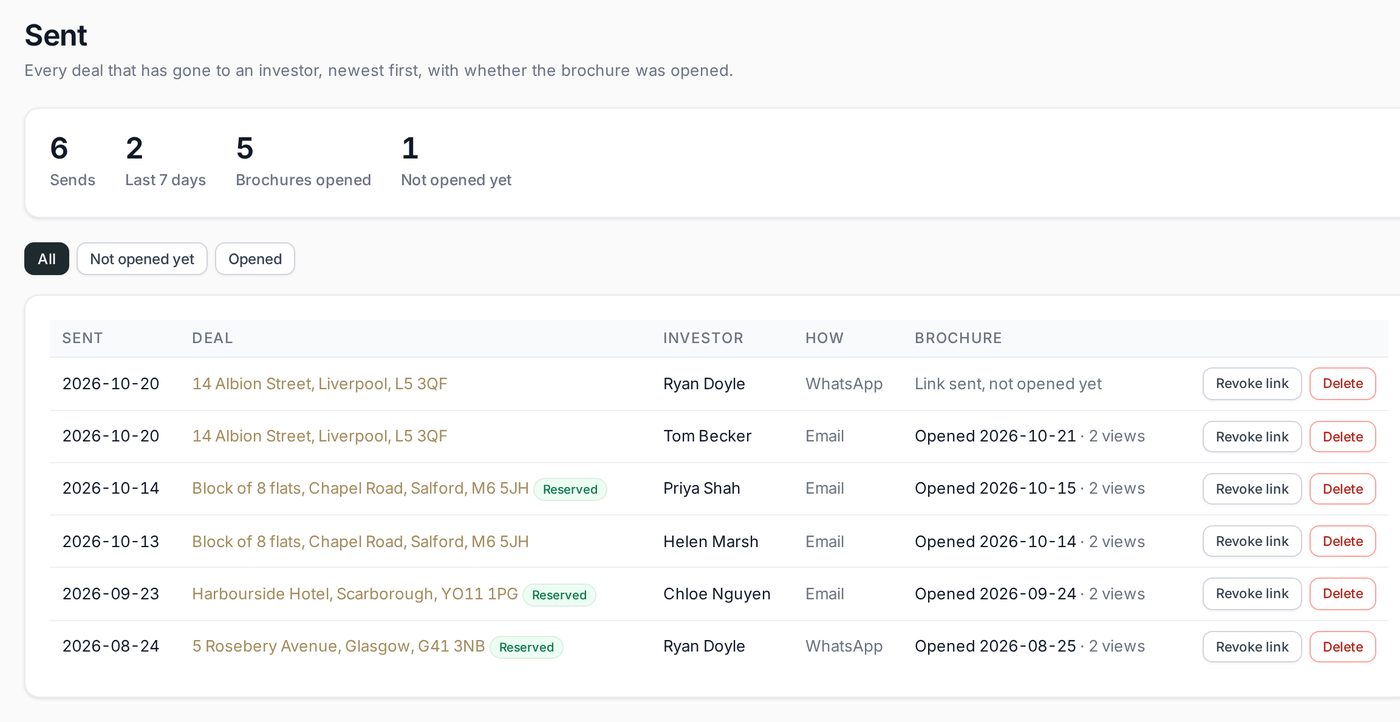Image resolution: width=1400 pixels, height=722 pixels.
Task: Filter the list by Not opened yet
Action: pos(142,259)
